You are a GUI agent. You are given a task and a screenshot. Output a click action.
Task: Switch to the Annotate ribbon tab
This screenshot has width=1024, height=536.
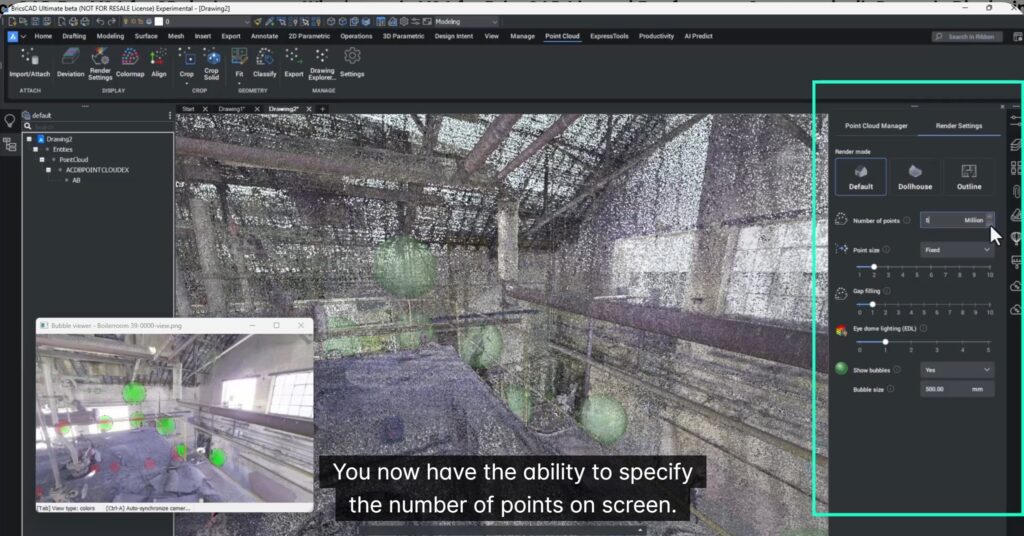coord(264,37)
